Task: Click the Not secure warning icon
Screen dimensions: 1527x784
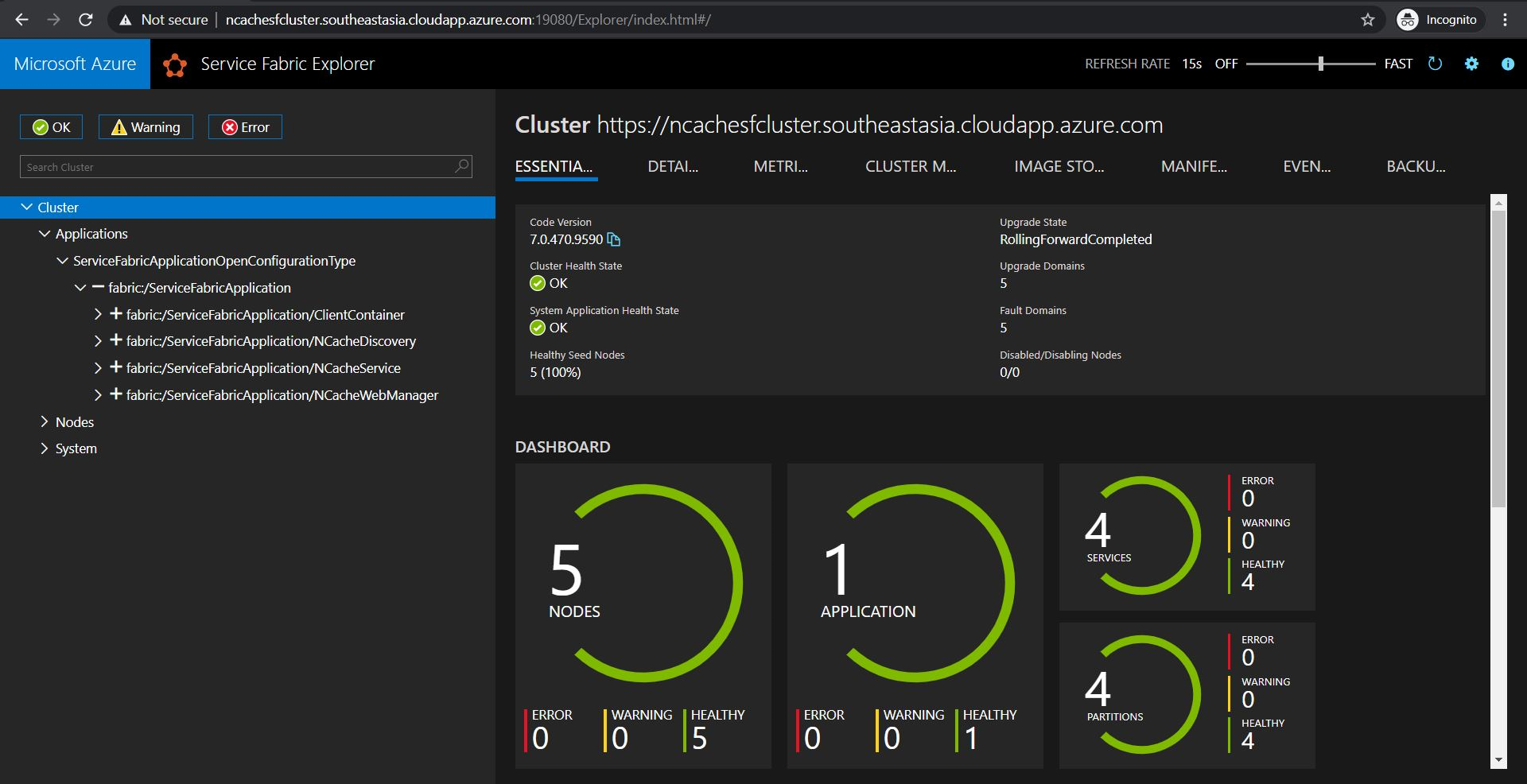Action: pos(125,20)
